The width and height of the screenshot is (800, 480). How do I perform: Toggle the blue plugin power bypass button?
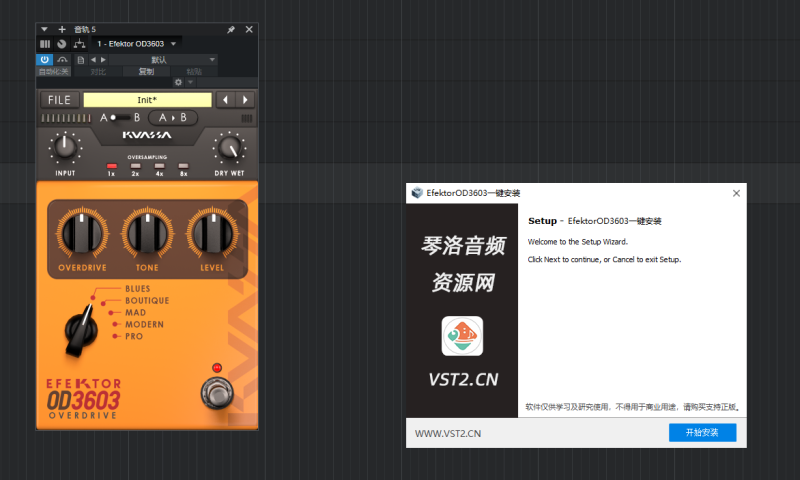pos(44,60)
